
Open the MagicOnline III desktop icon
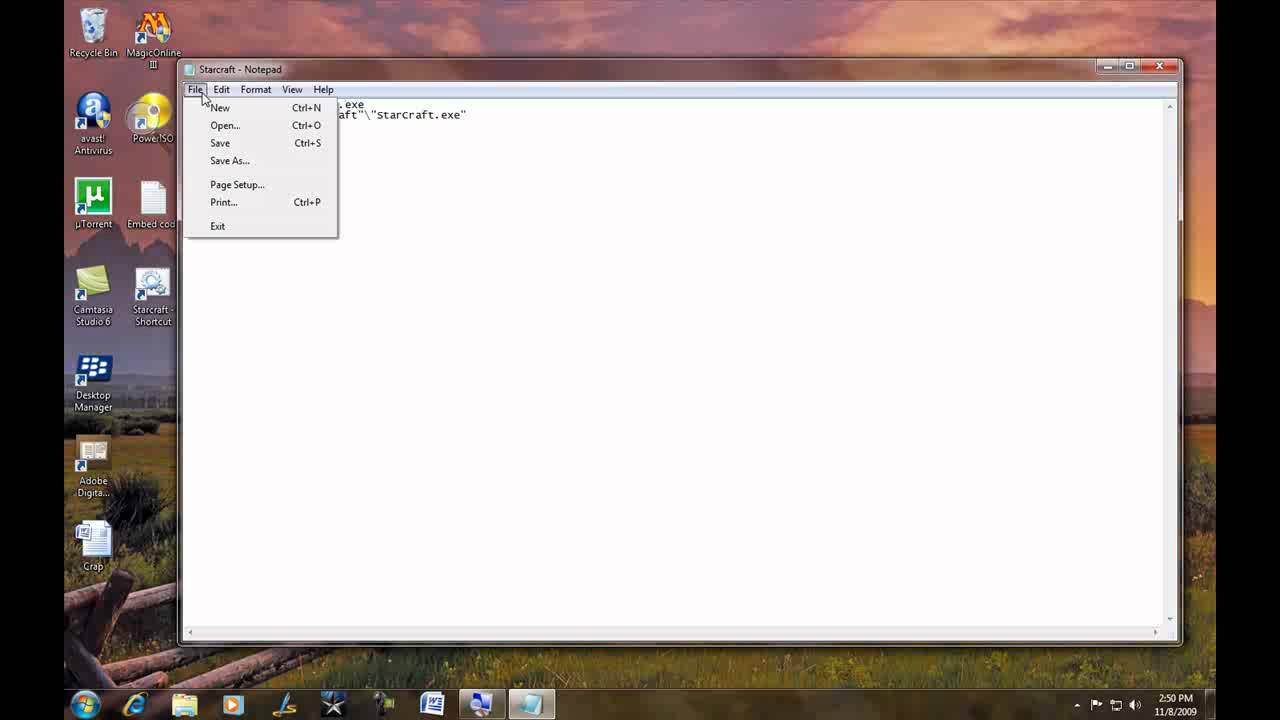pyautogui.click(x=153, y=38)
